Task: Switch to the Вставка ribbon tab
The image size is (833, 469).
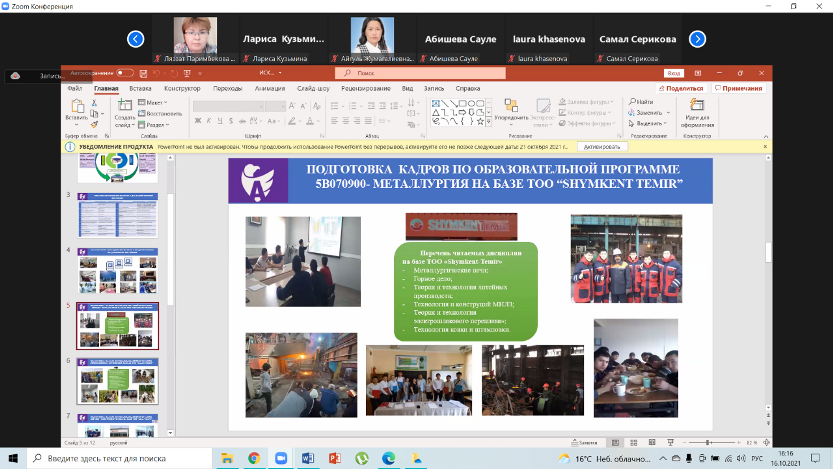Action: click(x=140, y=88)
